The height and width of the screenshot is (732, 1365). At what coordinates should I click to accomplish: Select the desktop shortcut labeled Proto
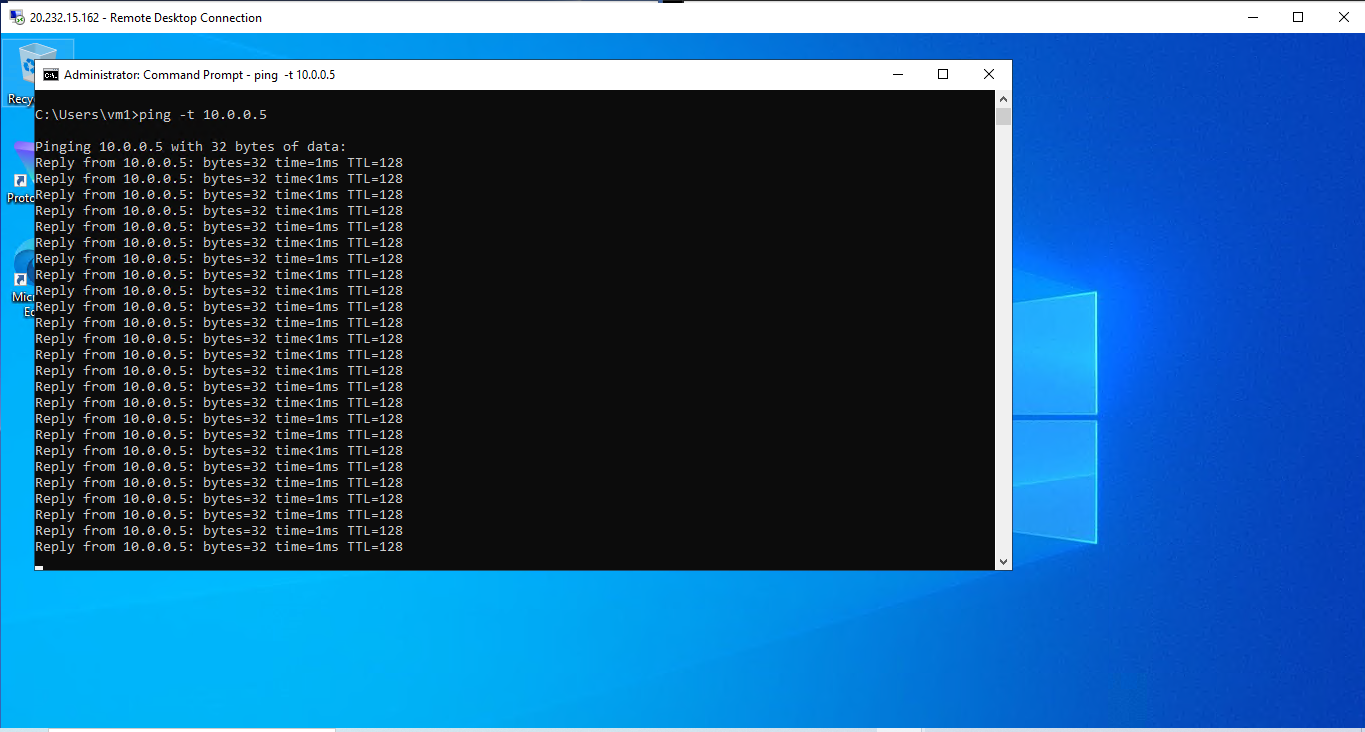coord(20,172)
